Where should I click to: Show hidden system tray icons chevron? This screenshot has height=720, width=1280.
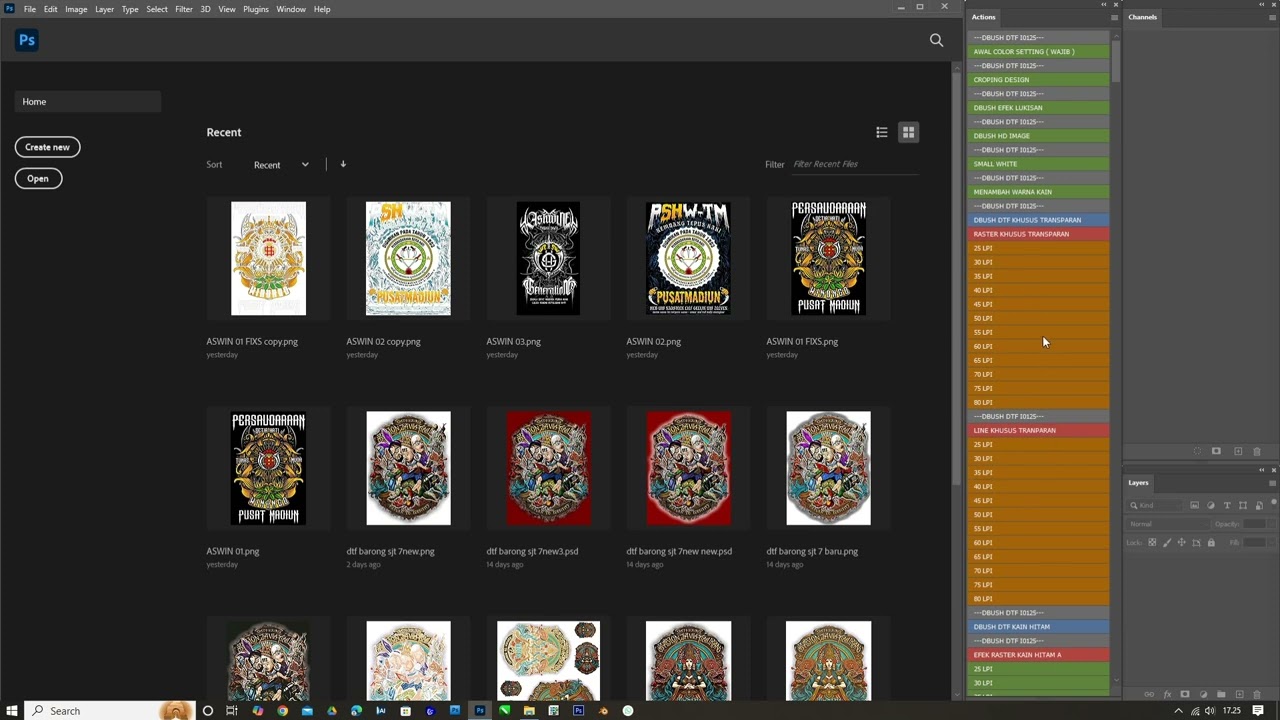pos(1178,711)
